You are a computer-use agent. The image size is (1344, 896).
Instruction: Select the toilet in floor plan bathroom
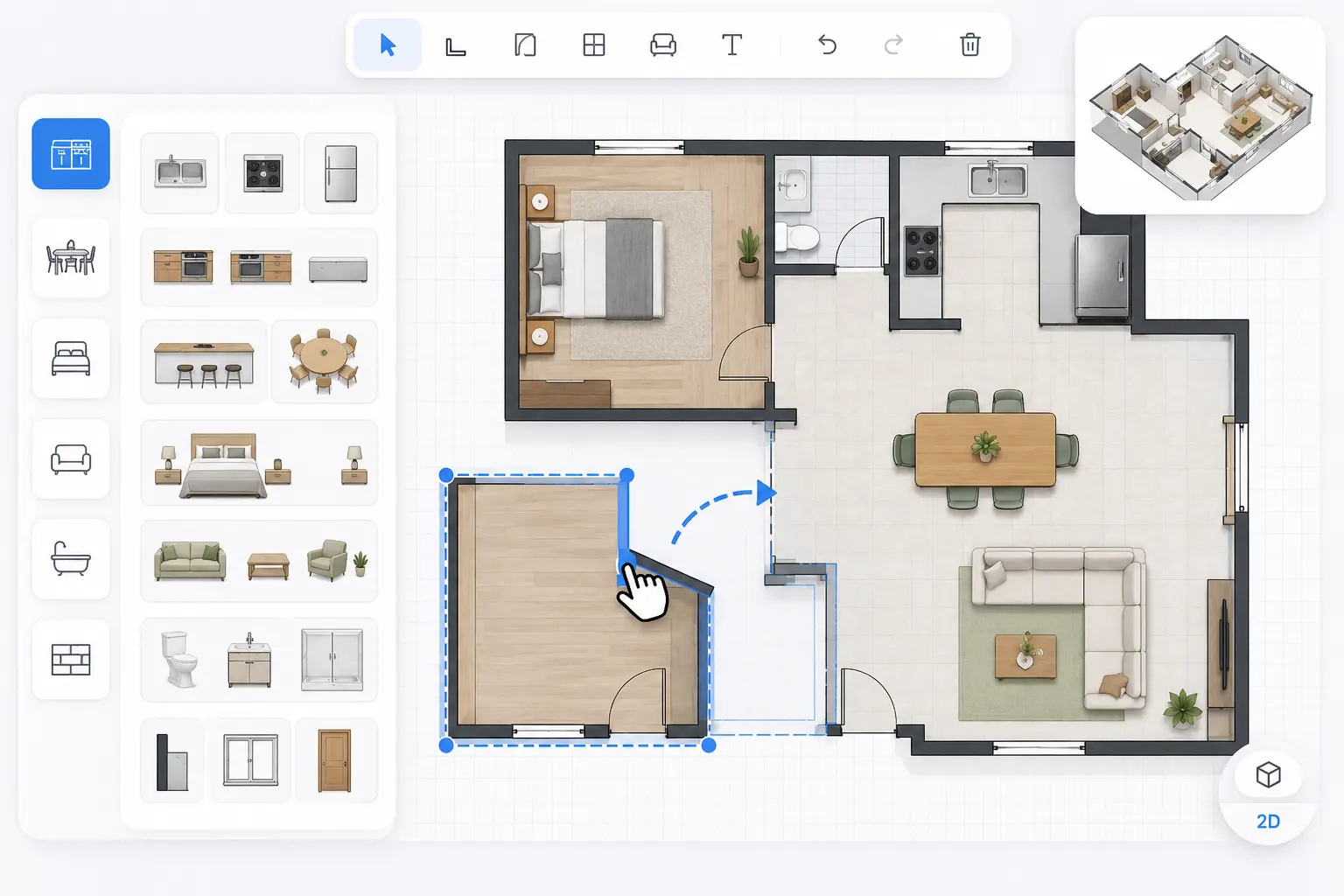click(797, 237)
